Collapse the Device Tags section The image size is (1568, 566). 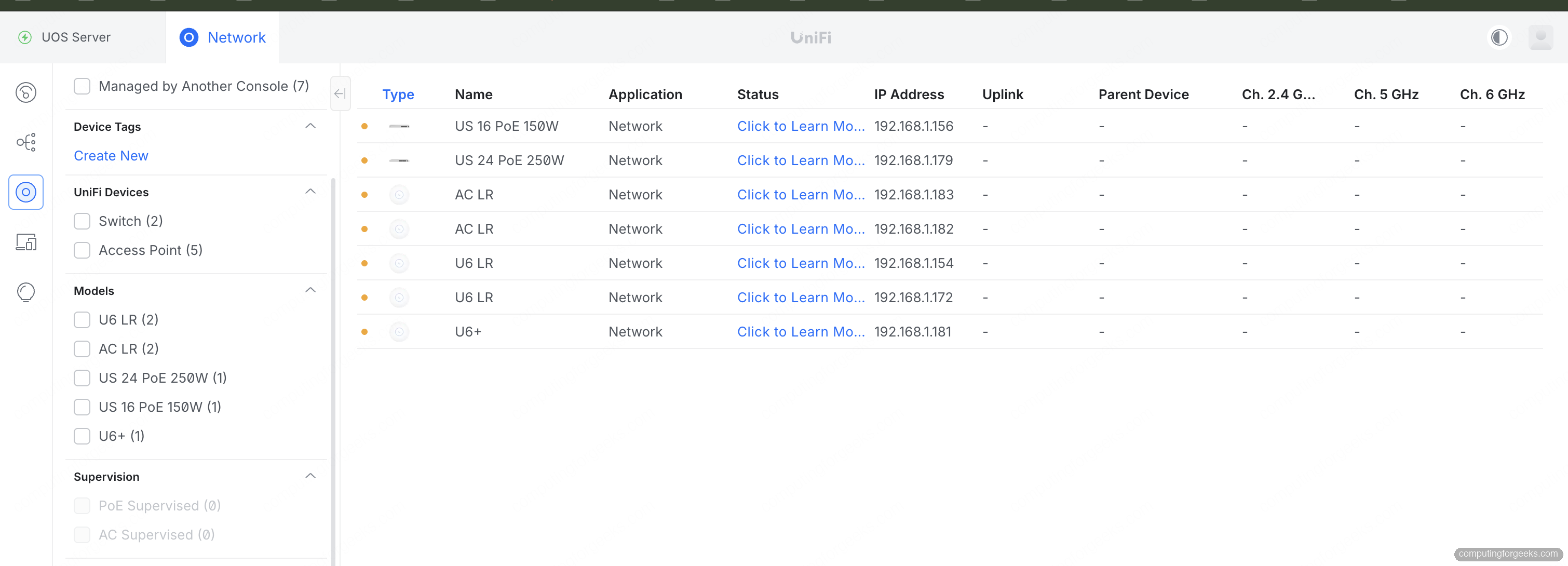point(310,126)
